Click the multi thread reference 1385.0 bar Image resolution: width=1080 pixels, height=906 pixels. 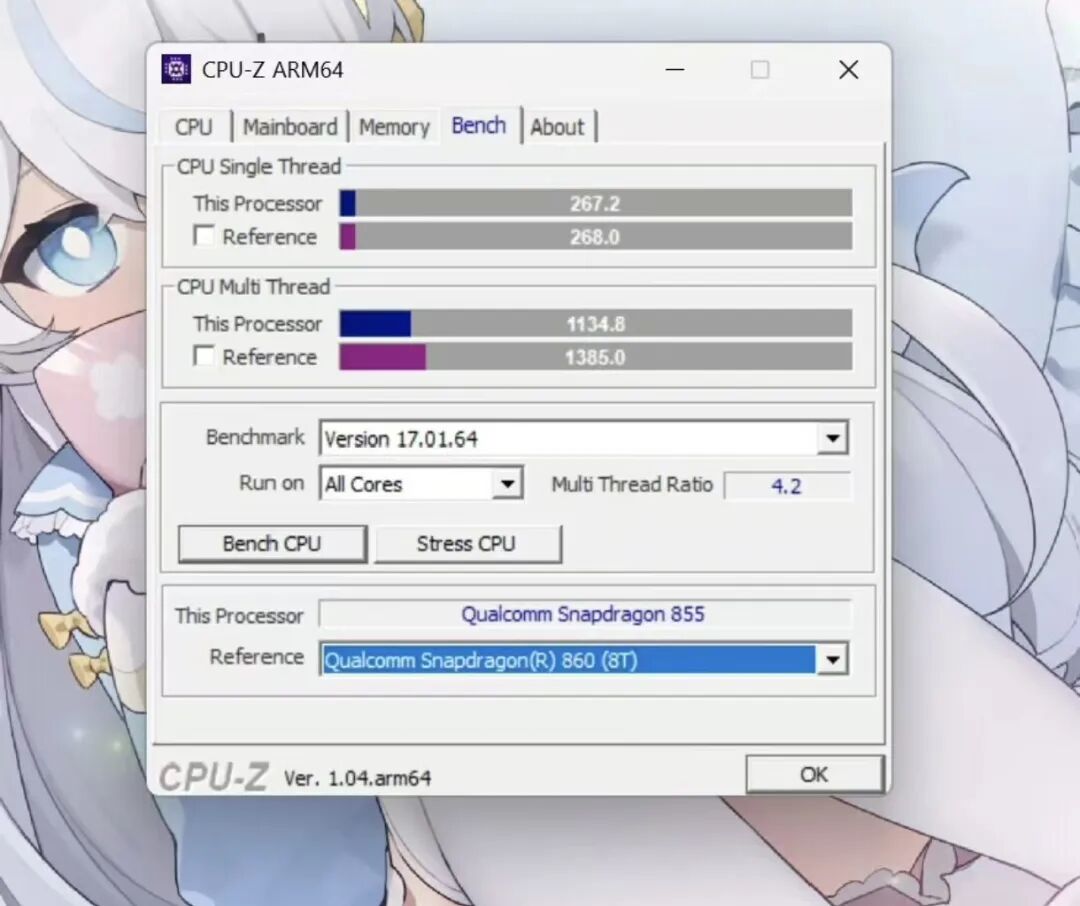coord(596,357)
